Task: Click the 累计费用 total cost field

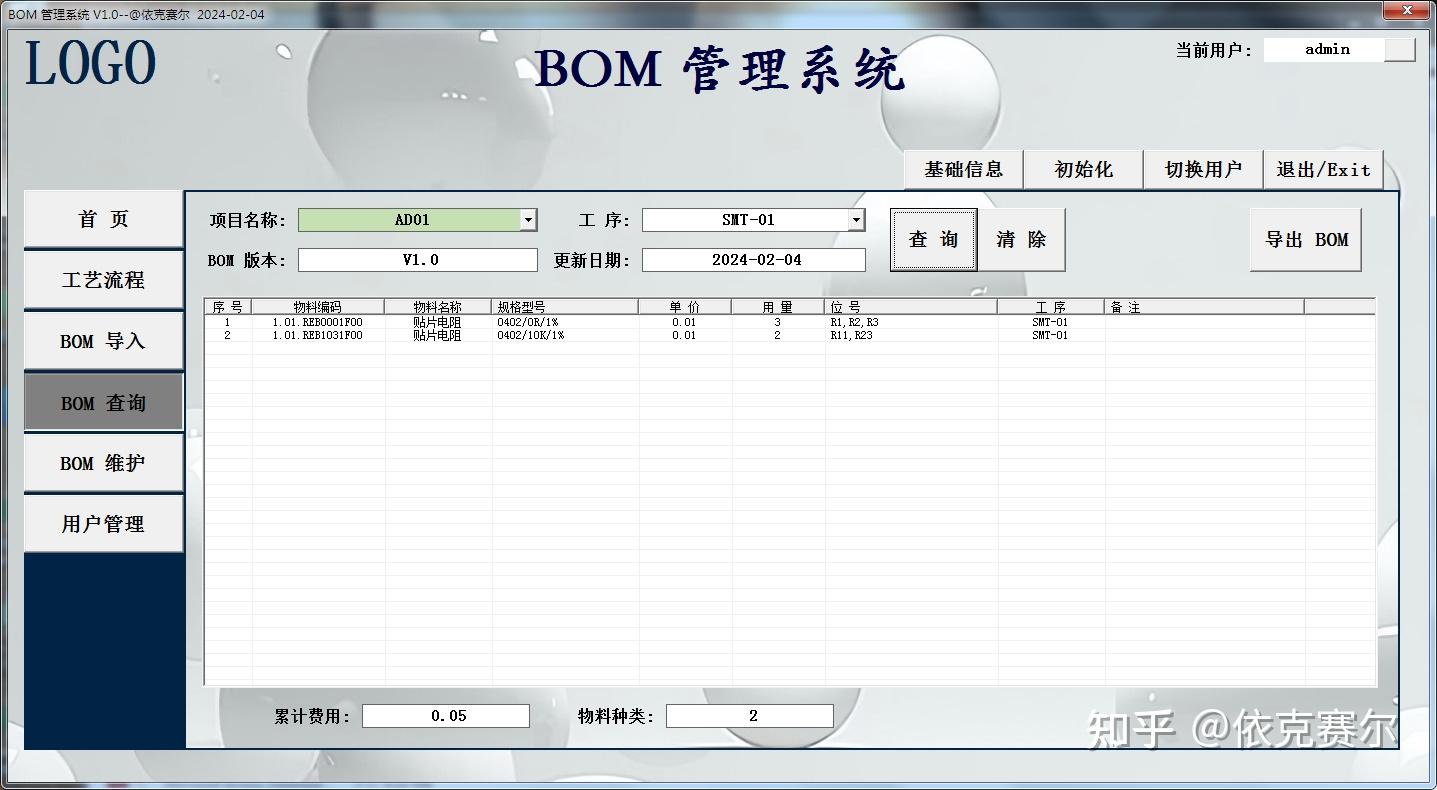Action: [445, 715]
